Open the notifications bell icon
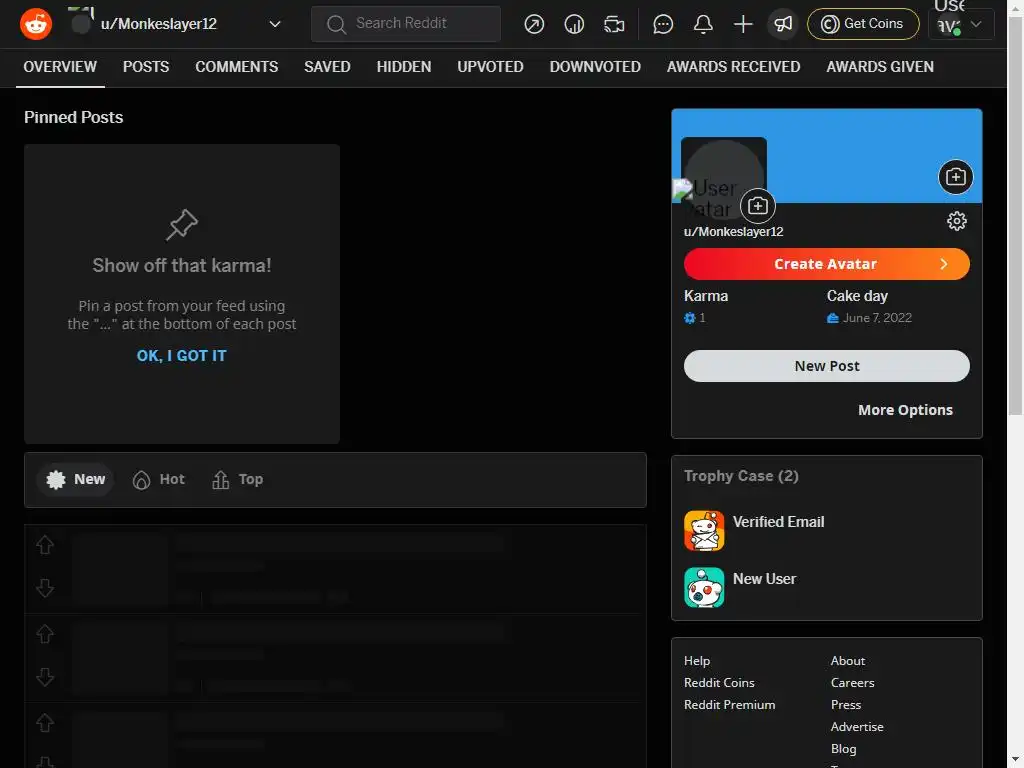Image resolution: width=1024 pixels, height=768 pixels. [x=703, y=24]
